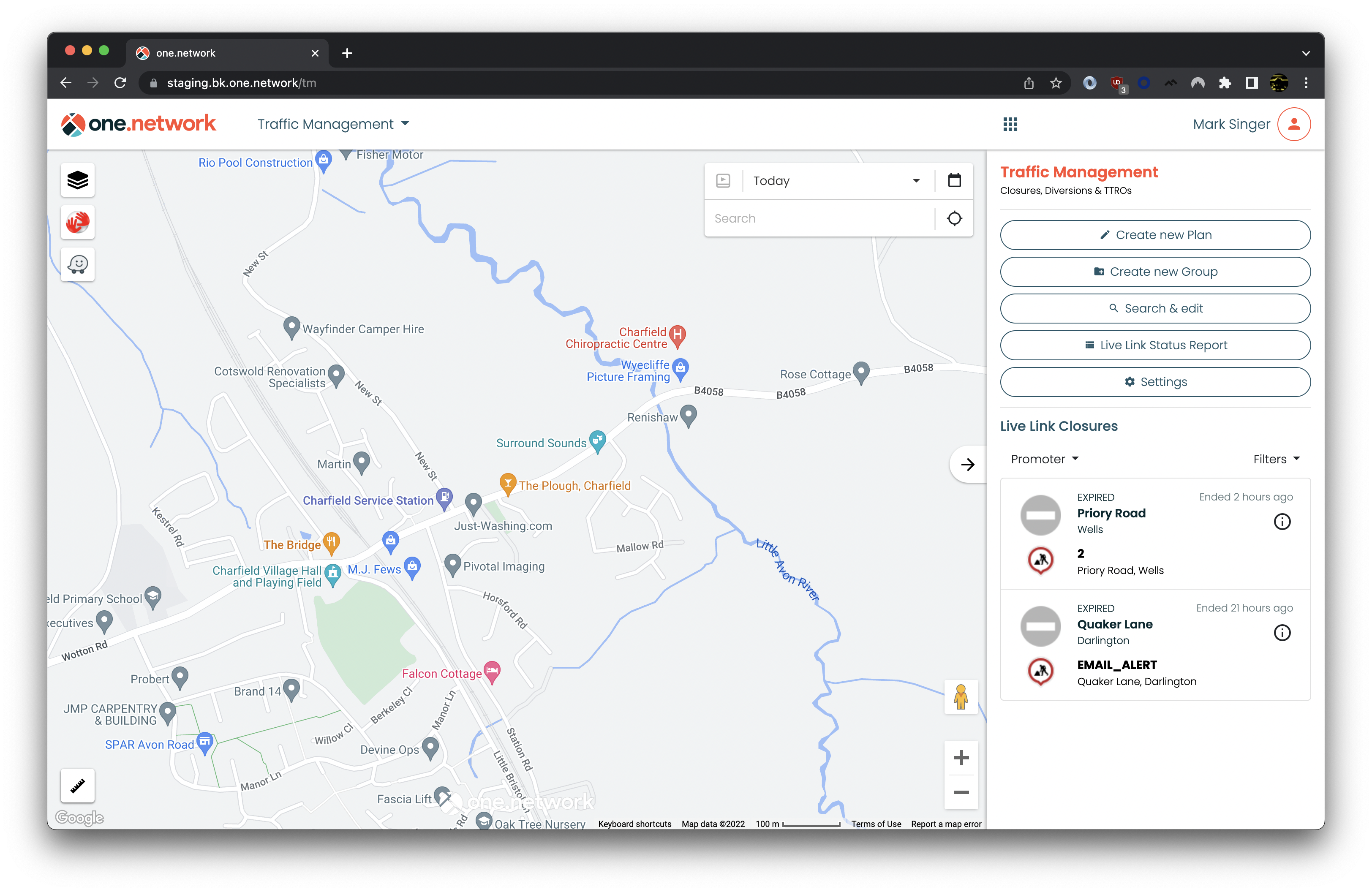Click roadworks sign icon for EMAIL_ALERT
The image size is (1372, 892).
tap(1040, 671)
